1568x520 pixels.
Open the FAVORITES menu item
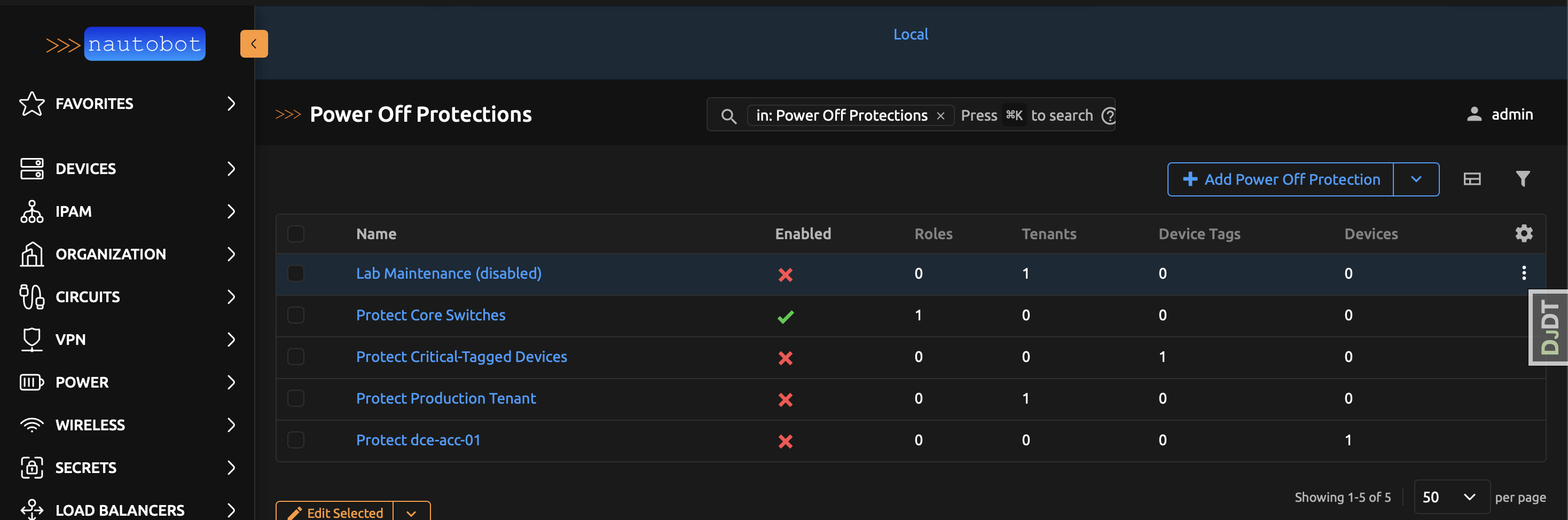[127, 104]
